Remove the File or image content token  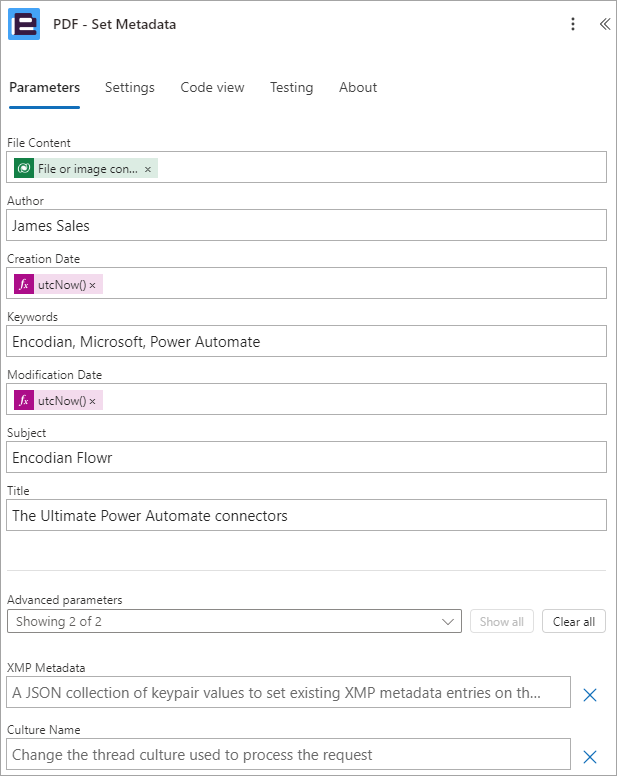147,169
